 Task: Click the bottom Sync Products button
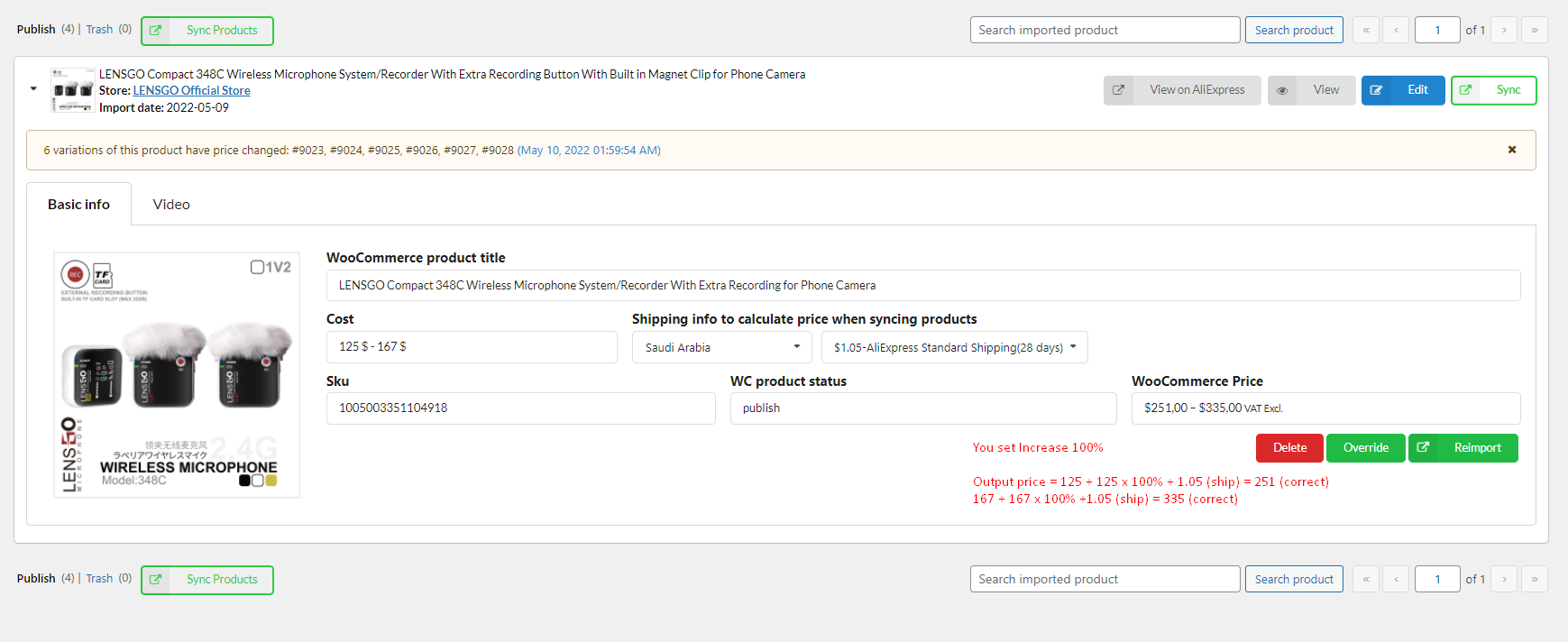207,580
